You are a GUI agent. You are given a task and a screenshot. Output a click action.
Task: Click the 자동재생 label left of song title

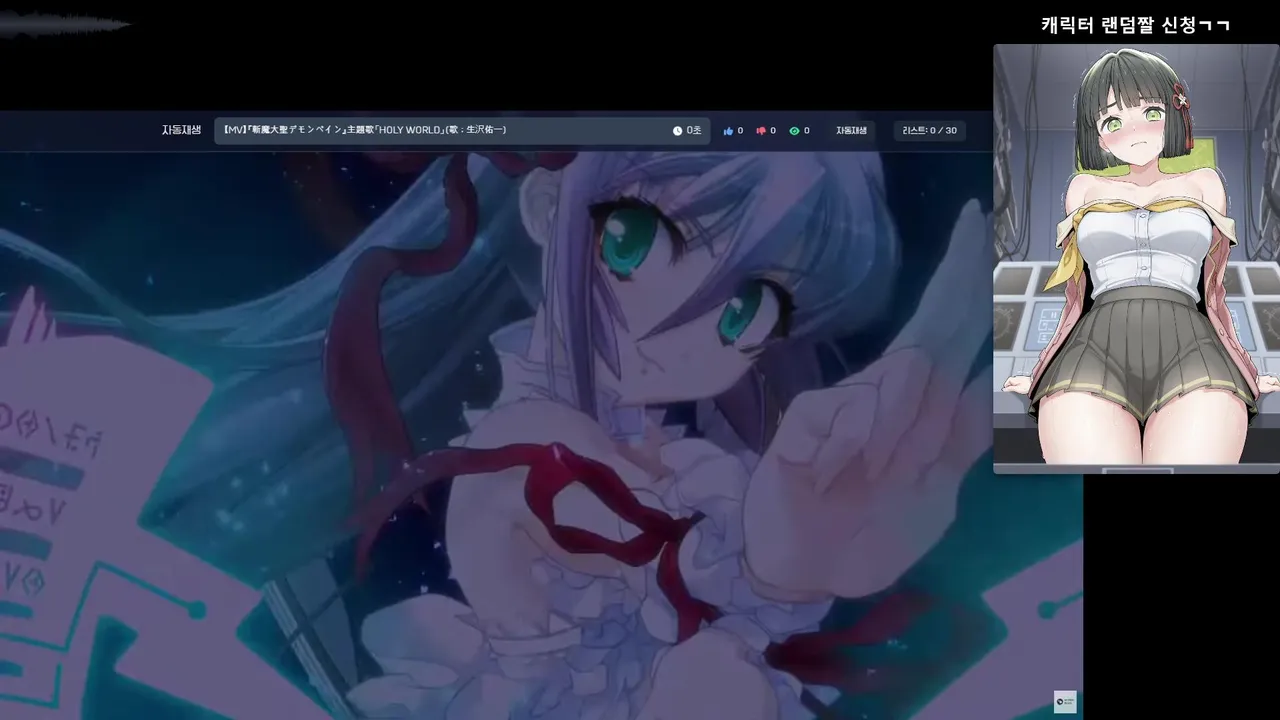[182, 130]
